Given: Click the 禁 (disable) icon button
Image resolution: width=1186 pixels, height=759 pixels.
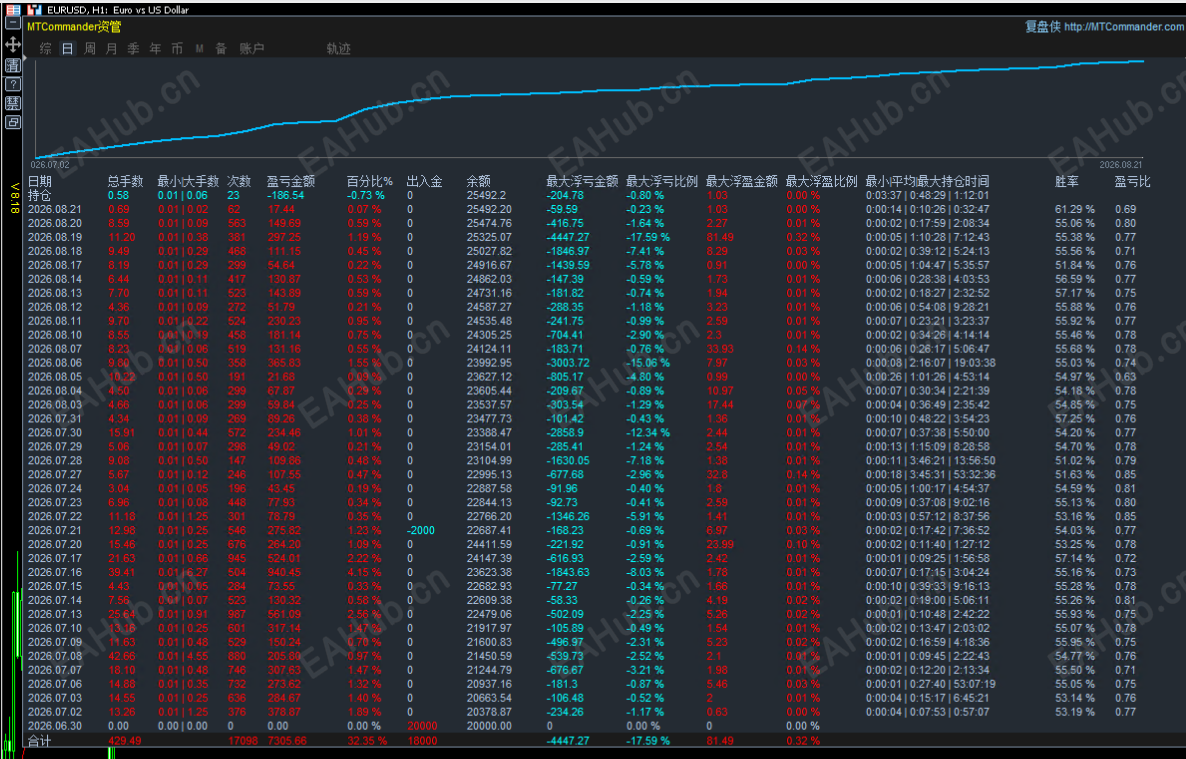Looking at the screenshot, I should (x=13, y=103).
